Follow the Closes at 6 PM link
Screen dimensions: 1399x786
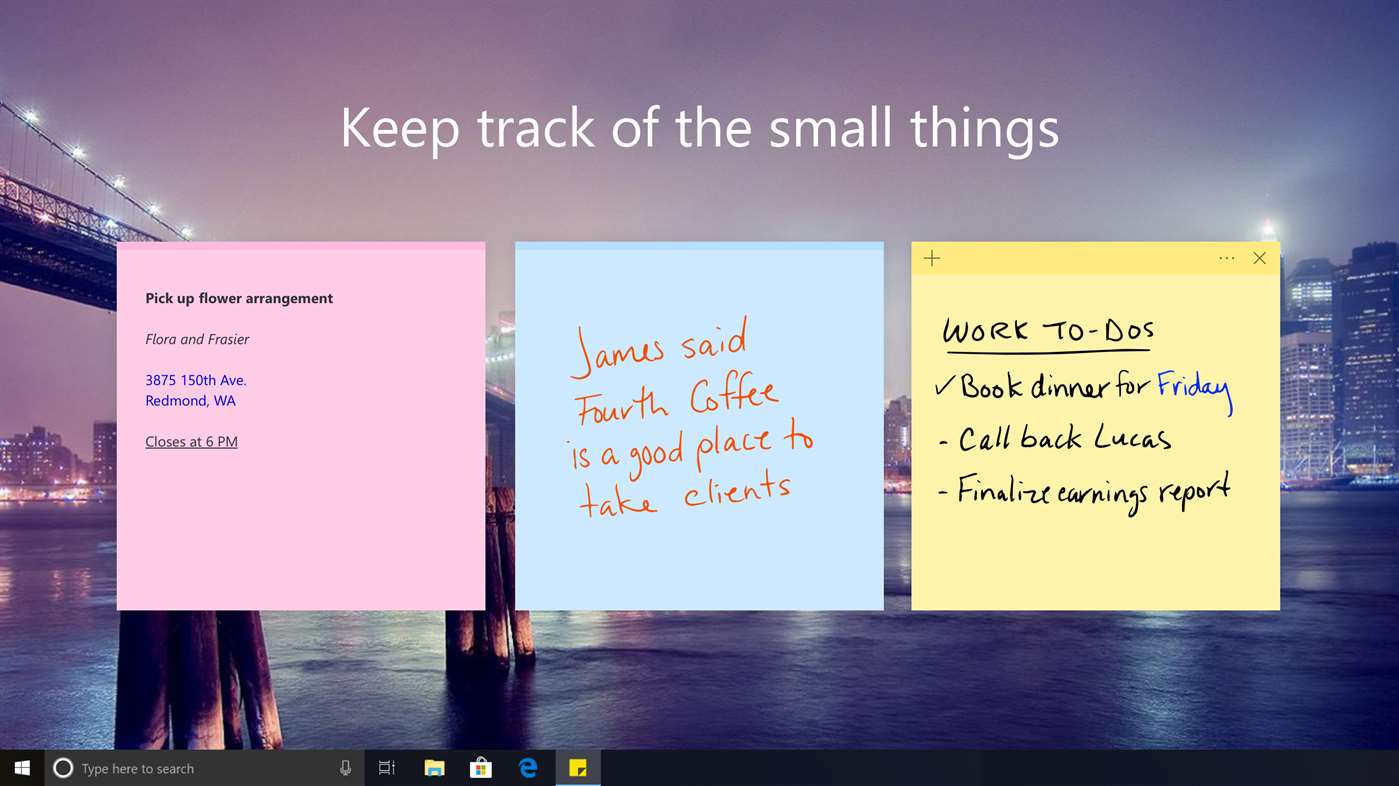191,441
